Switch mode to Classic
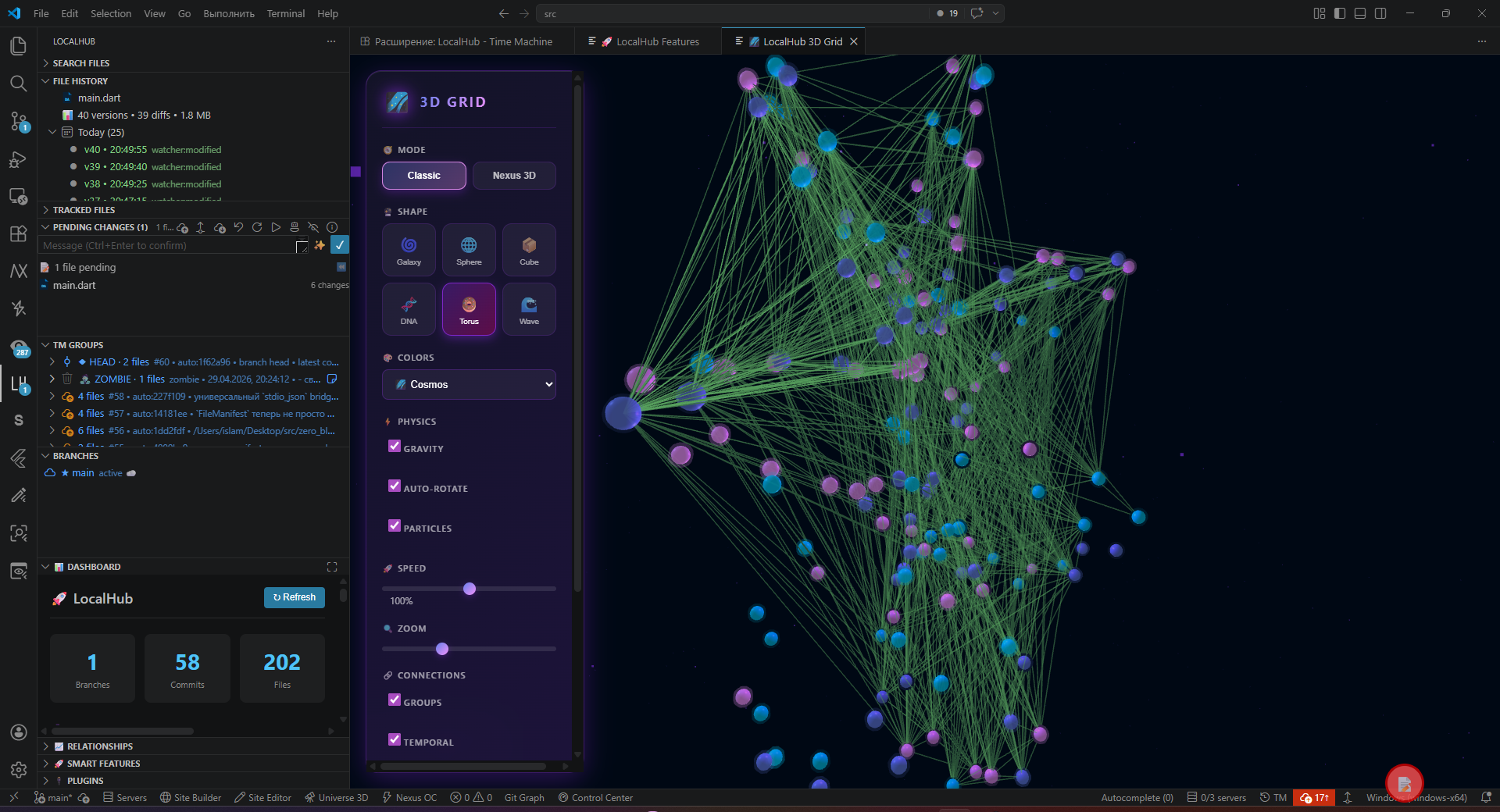The image size is (1500, 812). click(424, 176)
